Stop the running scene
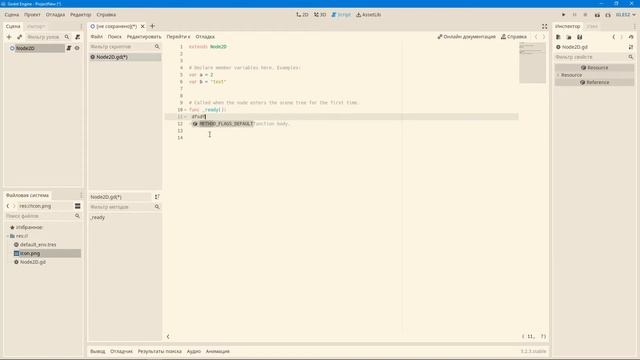This screenshot has height=360, width=640. coord(585,15)
